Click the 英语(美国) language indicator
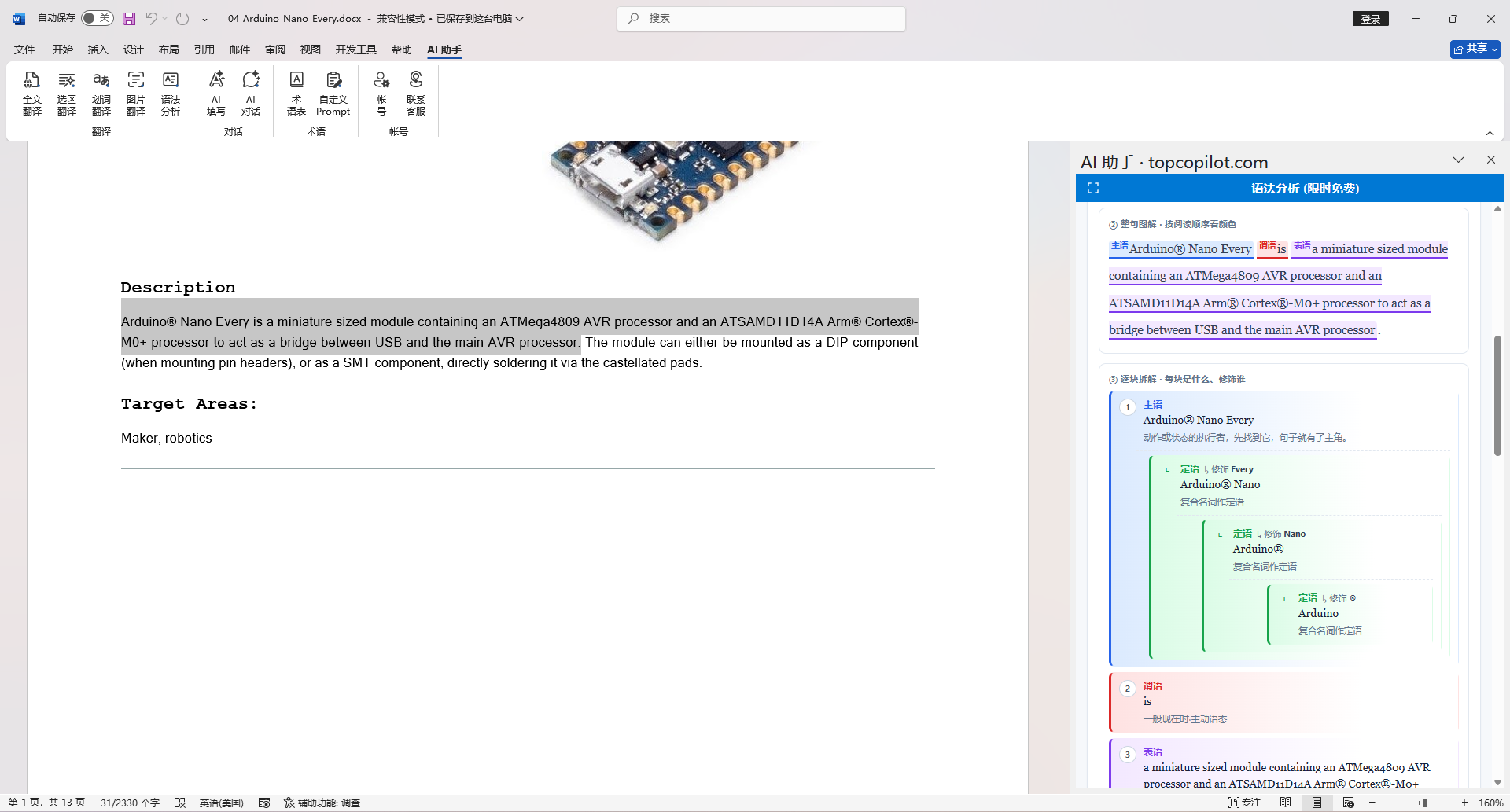The width and height of the screenshot is (1510, 812). (222, 803)
